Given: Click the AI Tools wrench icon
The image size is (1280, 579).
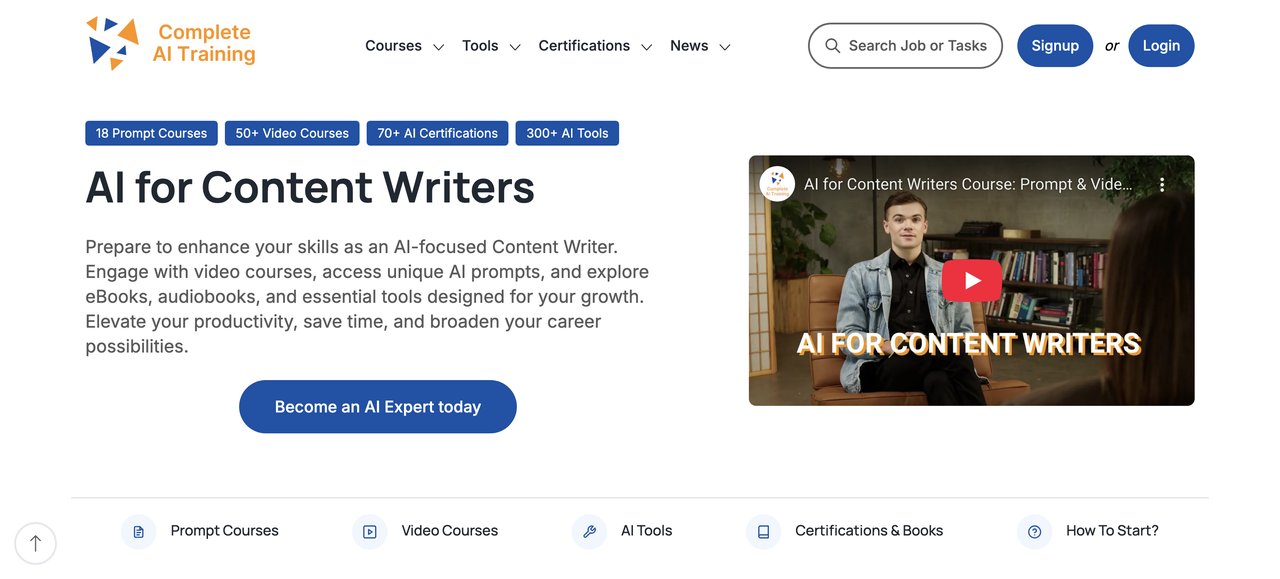Looking at the screenshot, I should coord(589,532).
